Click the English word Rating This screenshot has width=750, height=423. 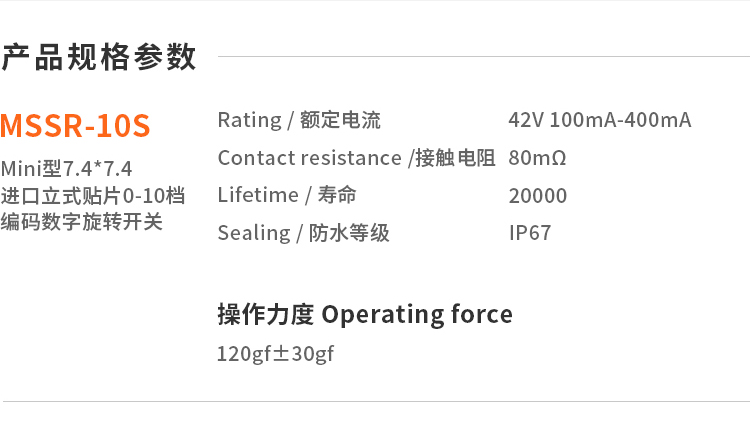point(249,120)
